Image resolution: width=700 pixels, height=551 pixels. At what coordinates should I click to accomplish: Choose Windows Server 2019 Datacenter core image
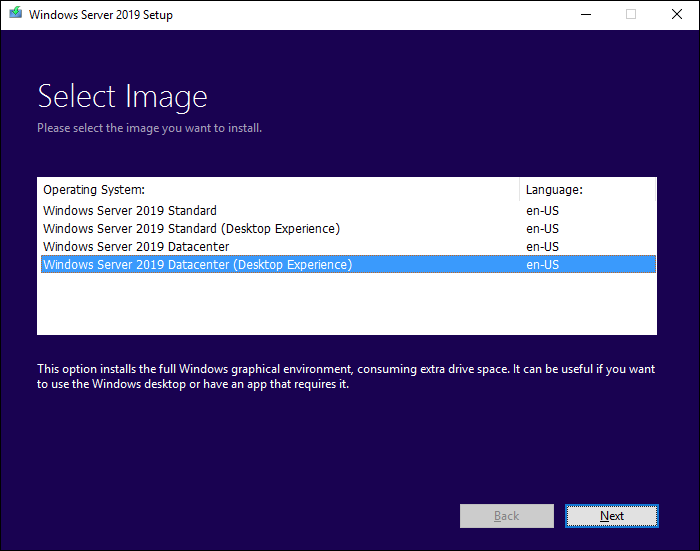pyautogui.click(x=136, y=247)
